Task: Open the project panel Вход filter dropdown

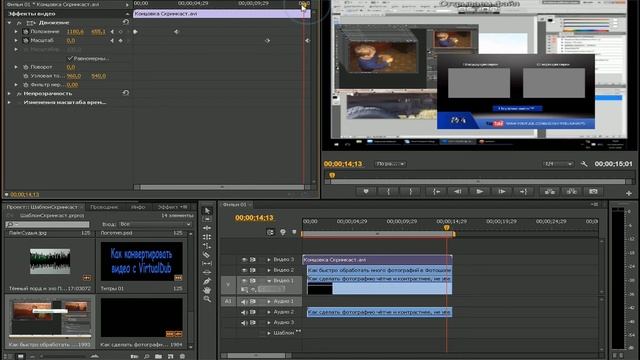Action: coord(155,224)
